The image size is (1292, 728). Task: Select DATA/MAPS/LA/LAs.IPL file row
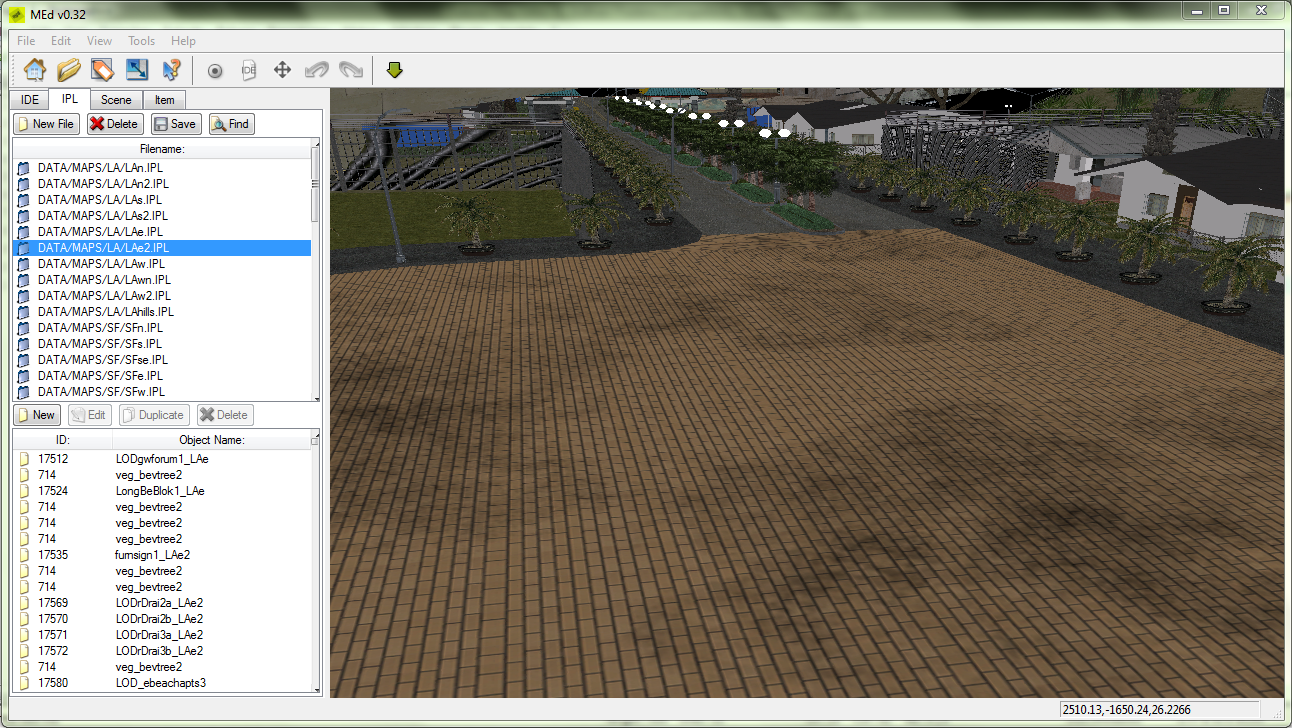[x=162, y=200]
